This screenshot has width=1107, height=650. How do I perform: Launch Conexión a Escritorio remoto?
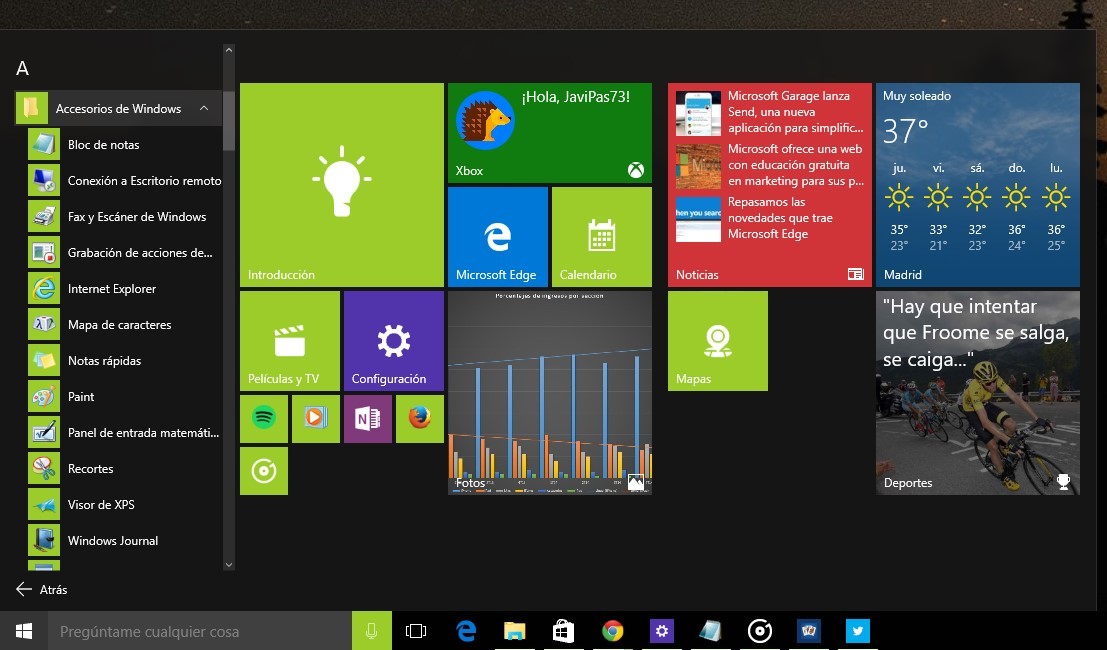[x=125, y=181]
